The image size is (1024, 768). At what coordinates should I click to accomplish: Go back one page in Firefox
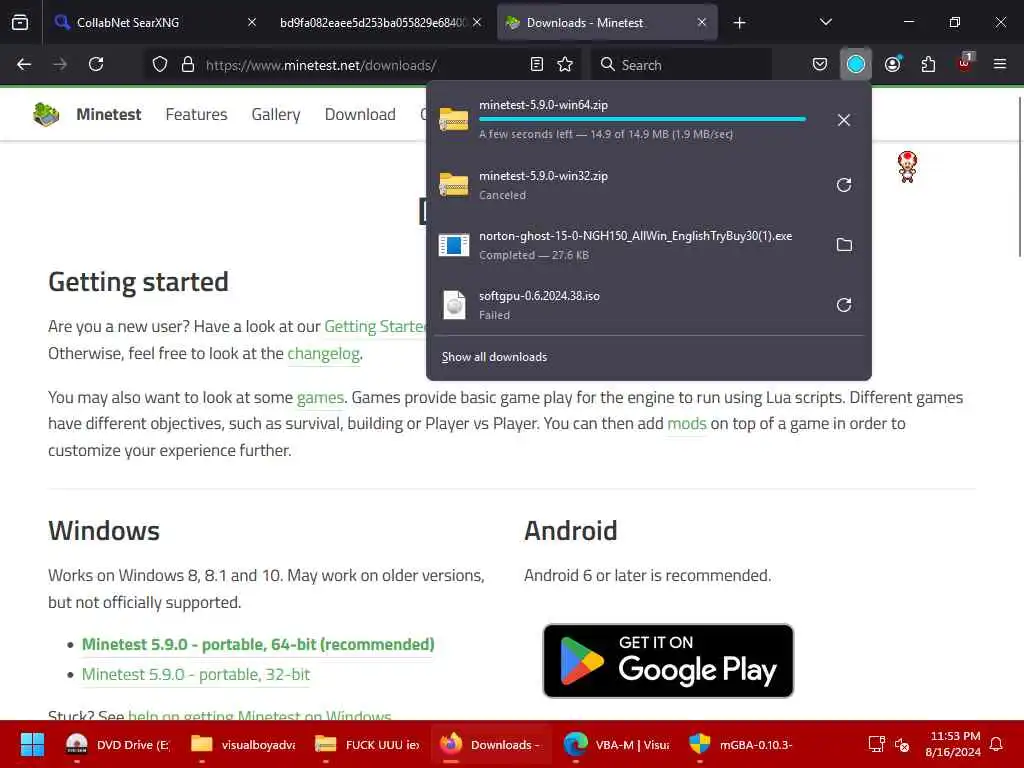[x=24, y=65]
